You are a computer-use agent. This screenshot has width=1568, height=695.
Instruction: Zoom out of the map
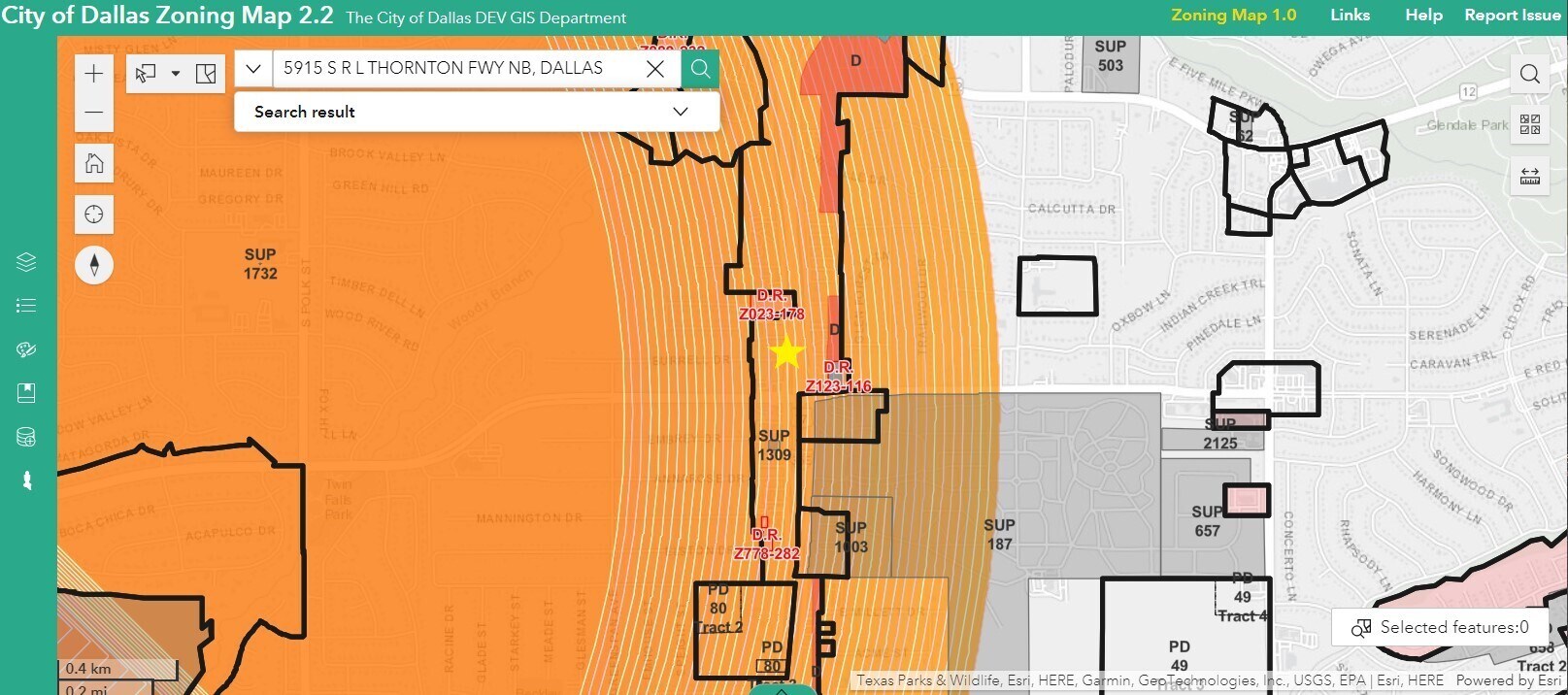tap(94, 113)
